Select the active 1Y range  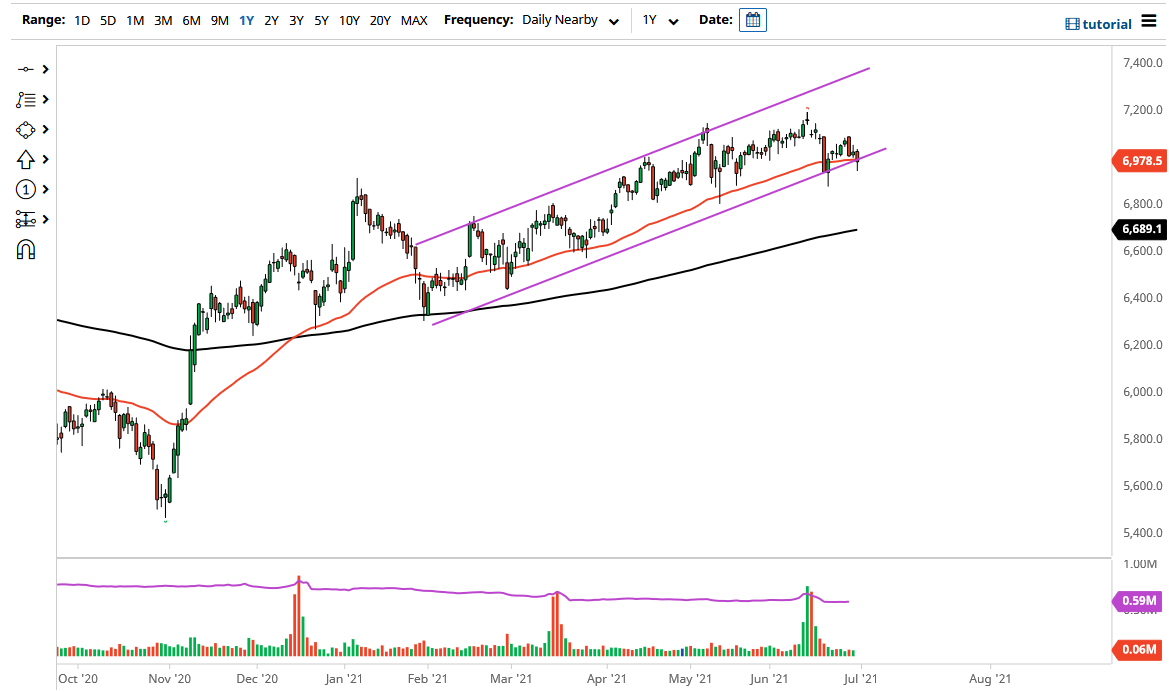[246, 20]
